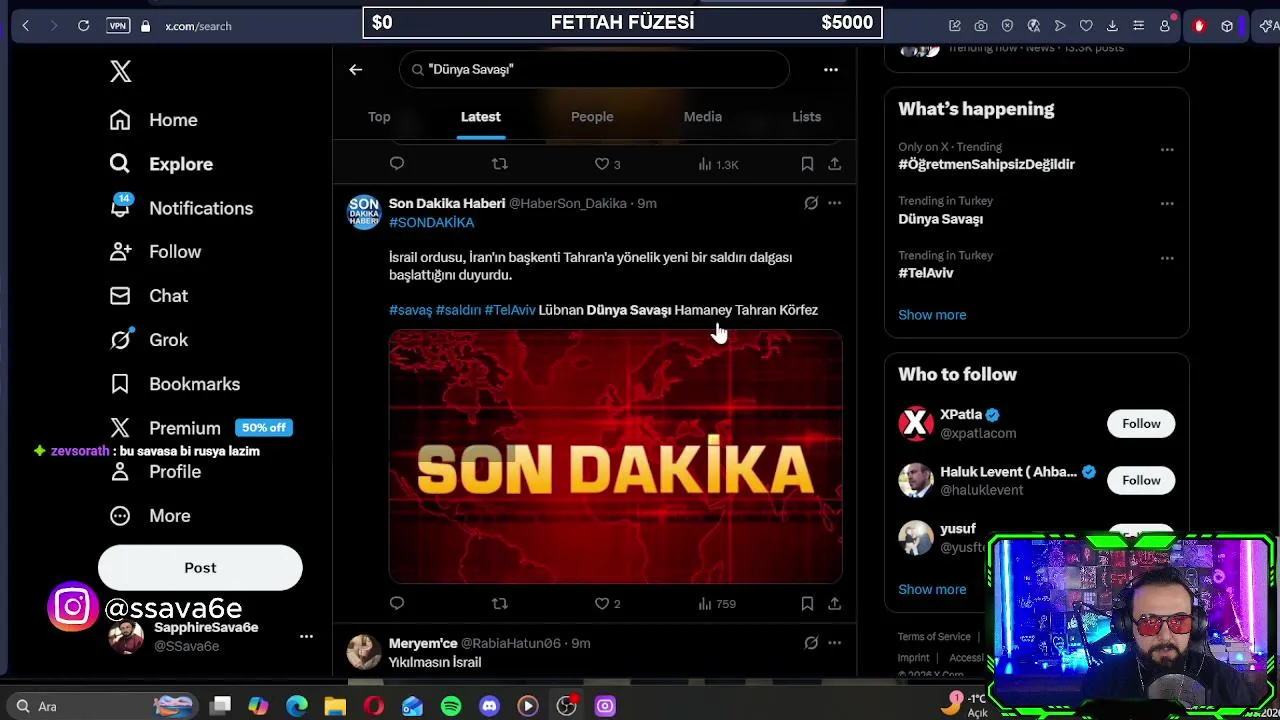
Task: Open Grok actions on Son Dakika post
Action: pyautogui.click(x=811, y=203)
